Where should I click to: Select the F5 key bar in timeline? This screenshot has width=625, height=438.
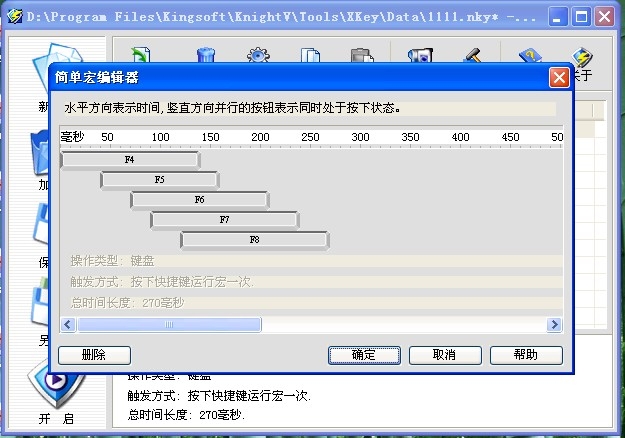[159, 180]
